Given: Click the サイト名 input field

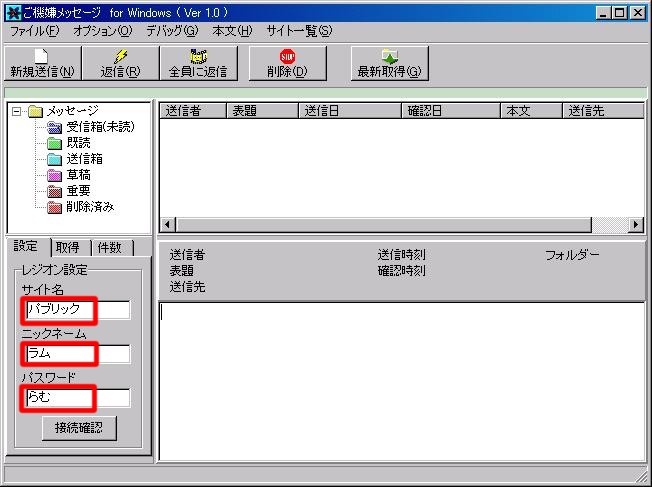Looking at the screenshot, I should click(x=78, y=310).
